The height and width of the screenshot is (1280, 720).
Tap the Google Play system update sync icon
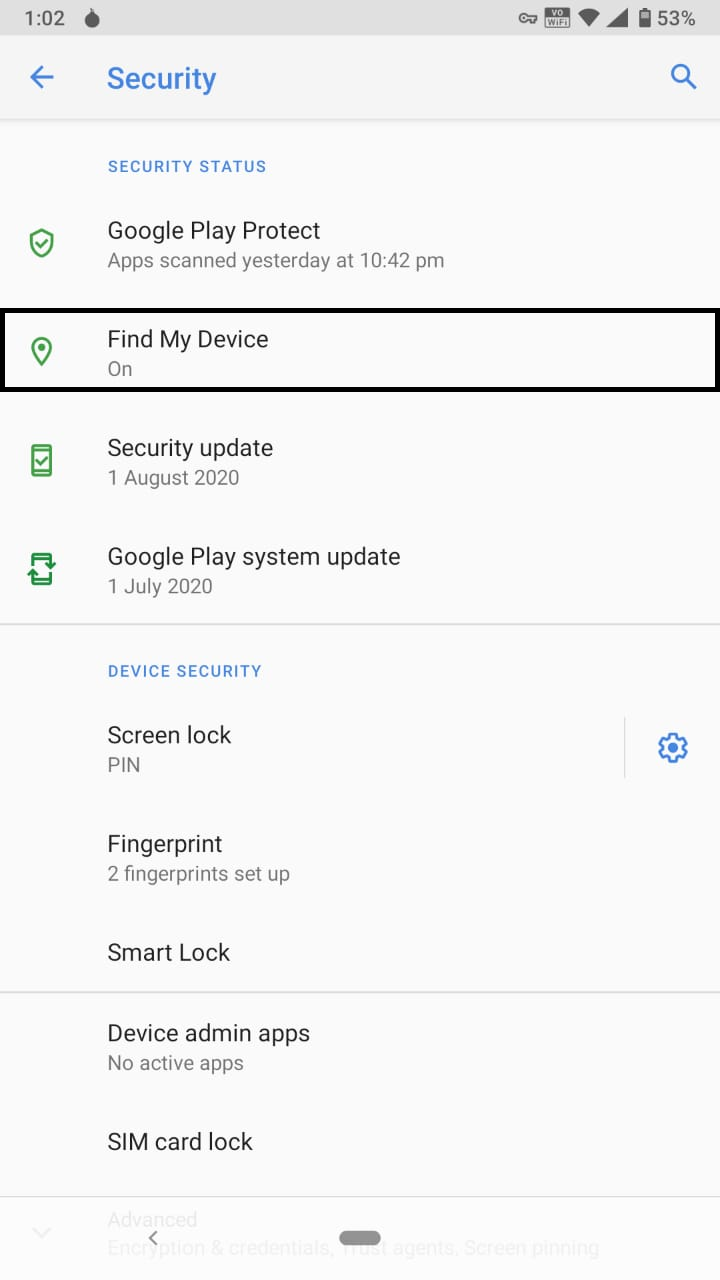41,568
